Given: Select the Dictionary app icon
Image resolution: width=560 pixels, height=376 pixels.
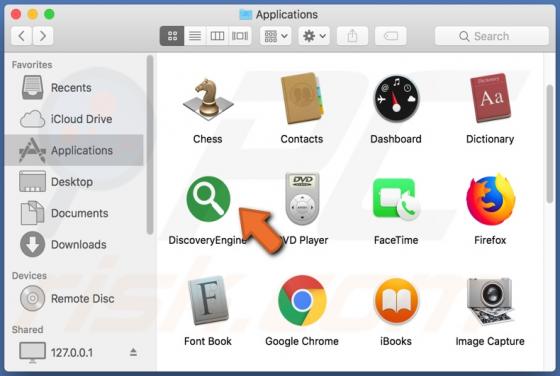Looking at the screenshot, I should click(x=490, y=98).
